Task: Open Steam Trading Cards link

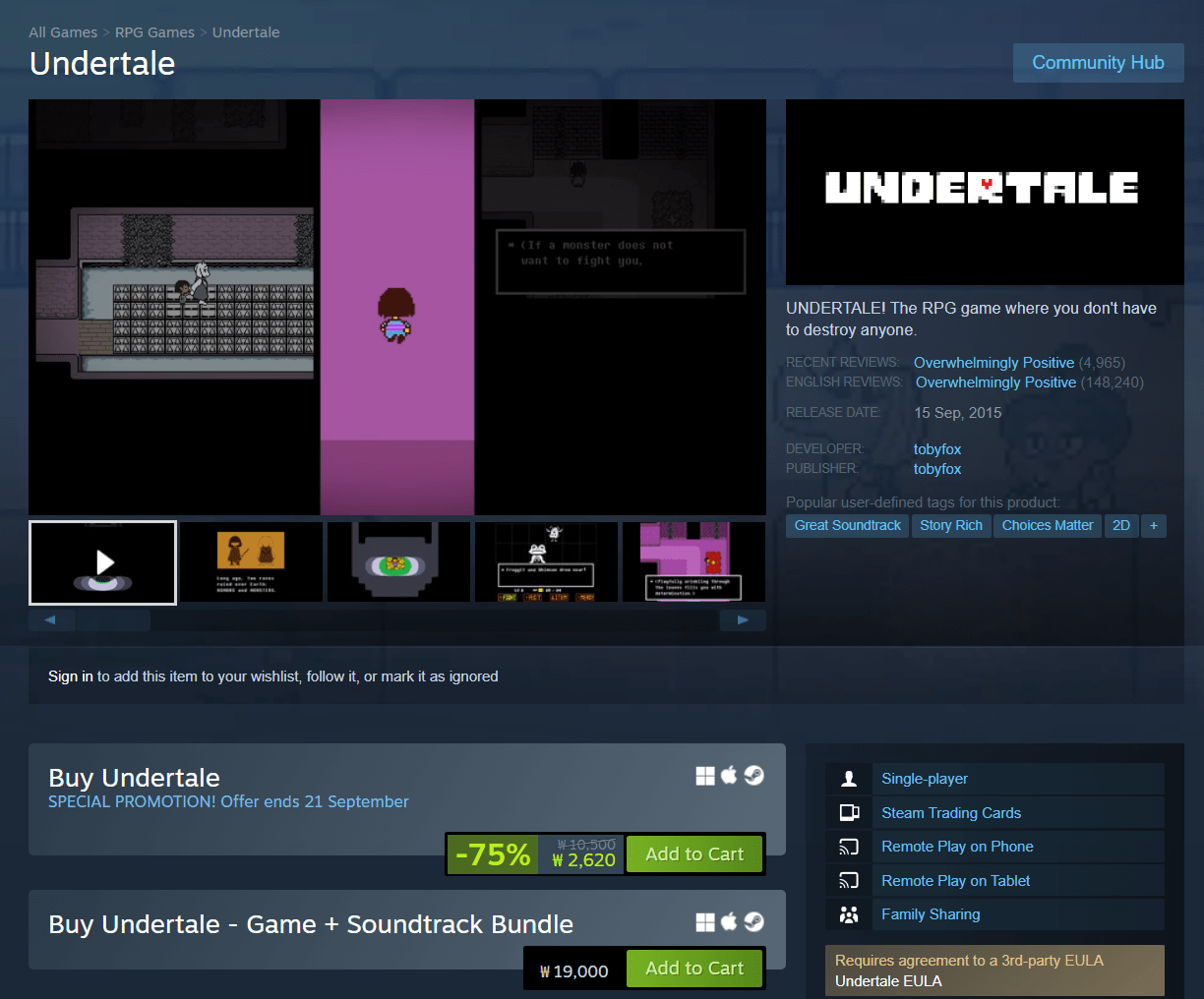Action: (951, 813)
